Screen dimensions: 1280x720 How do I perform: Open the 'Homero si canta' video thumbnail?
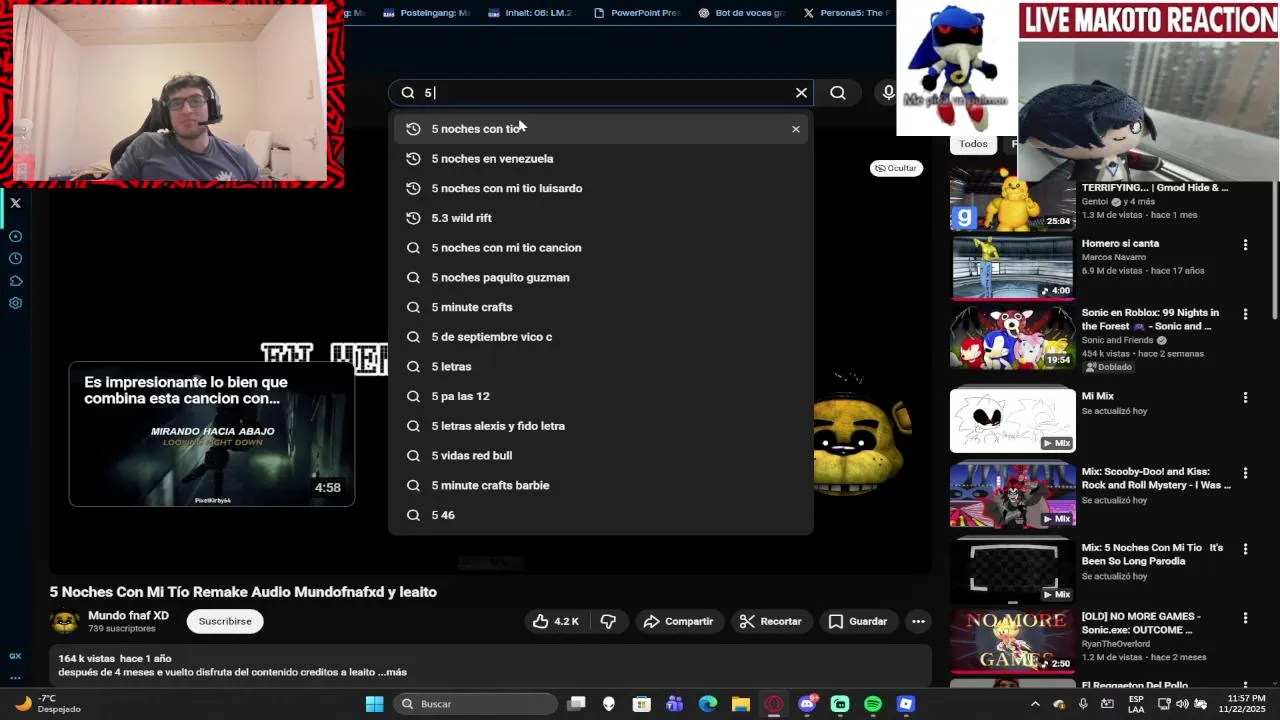(x=1012, y=267)
